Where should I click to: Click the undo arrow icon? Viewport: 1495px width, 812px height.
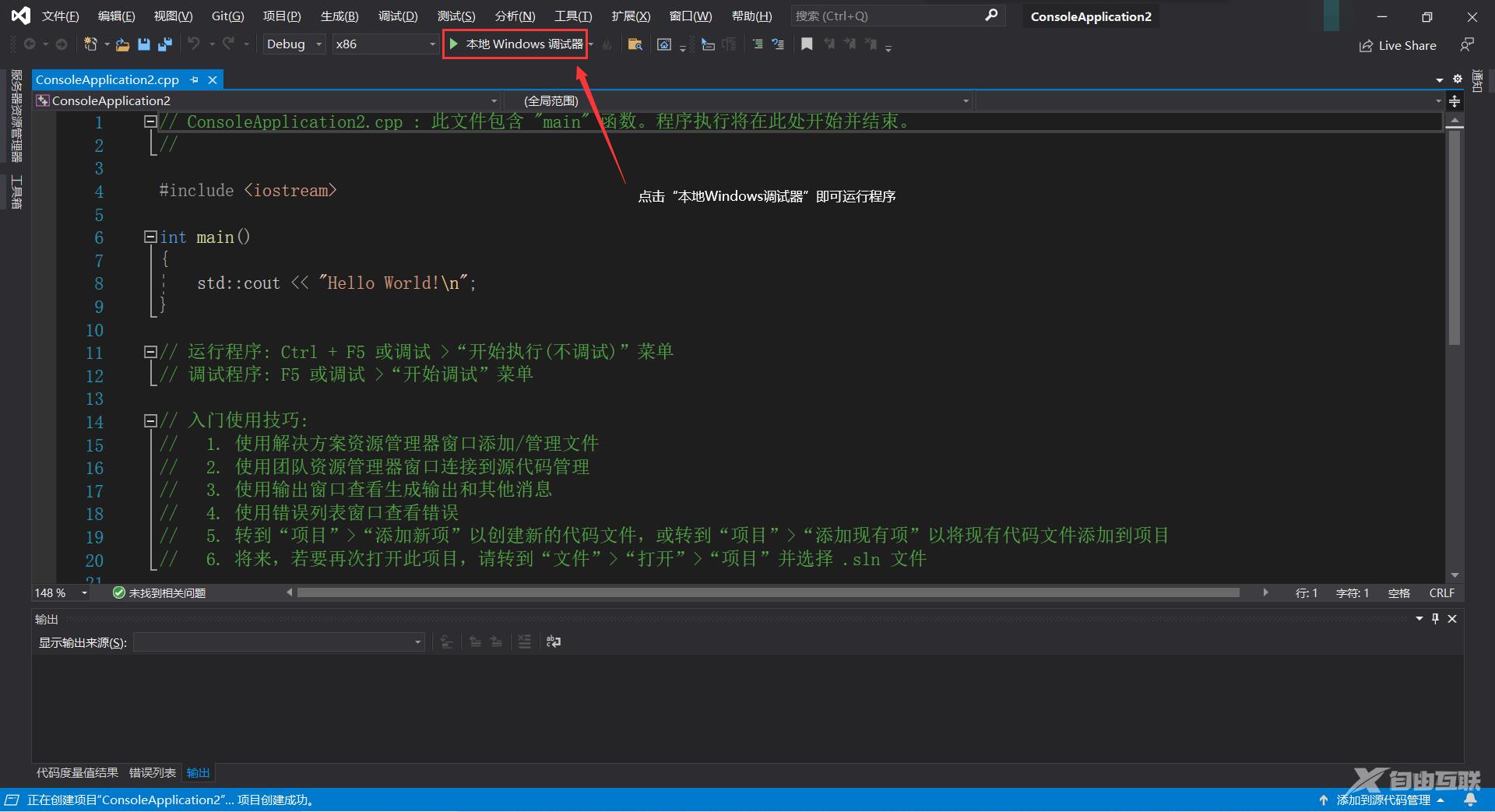point(193,44)
